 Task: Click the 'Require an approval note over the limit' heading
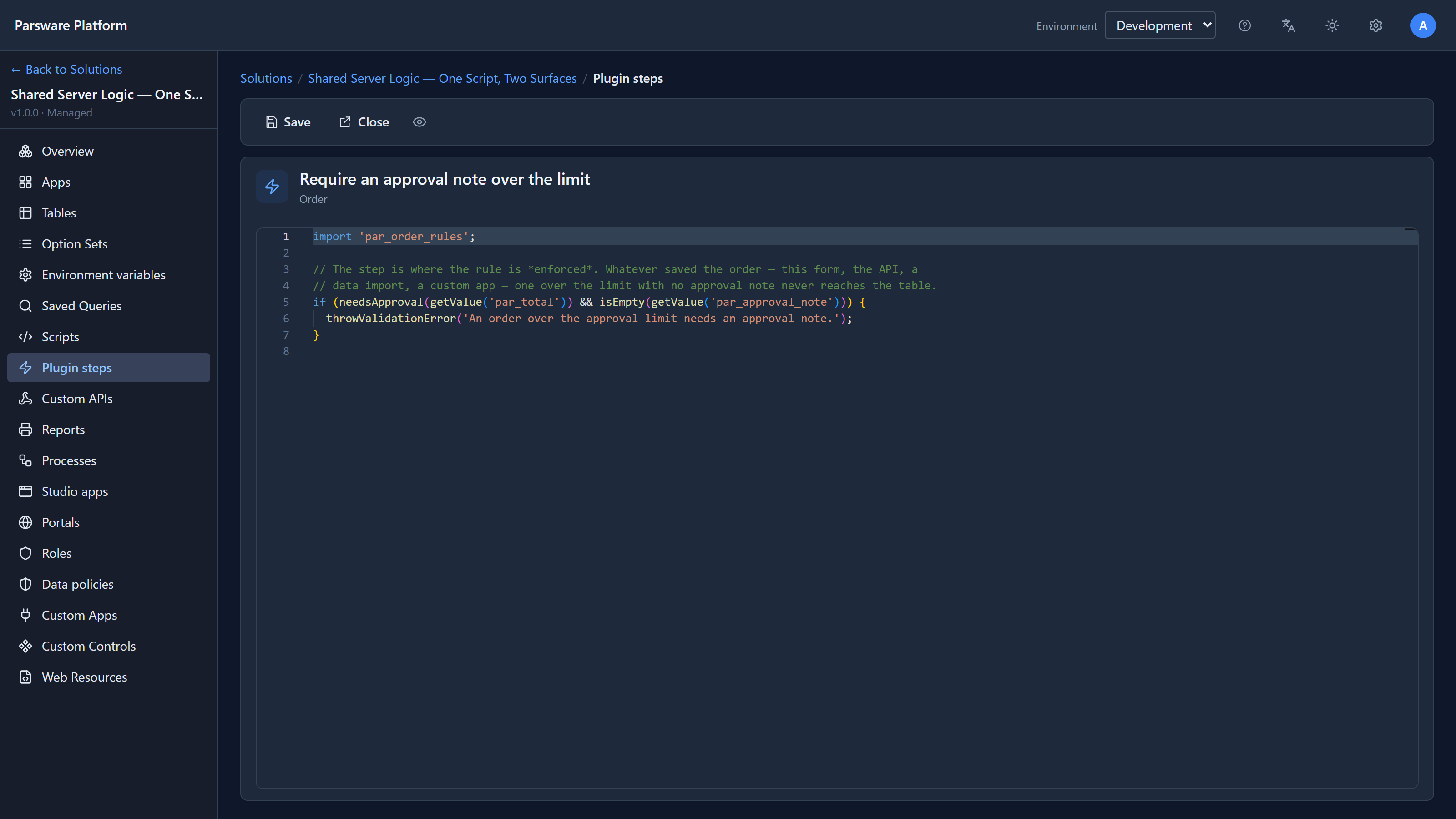click(444, 179)
